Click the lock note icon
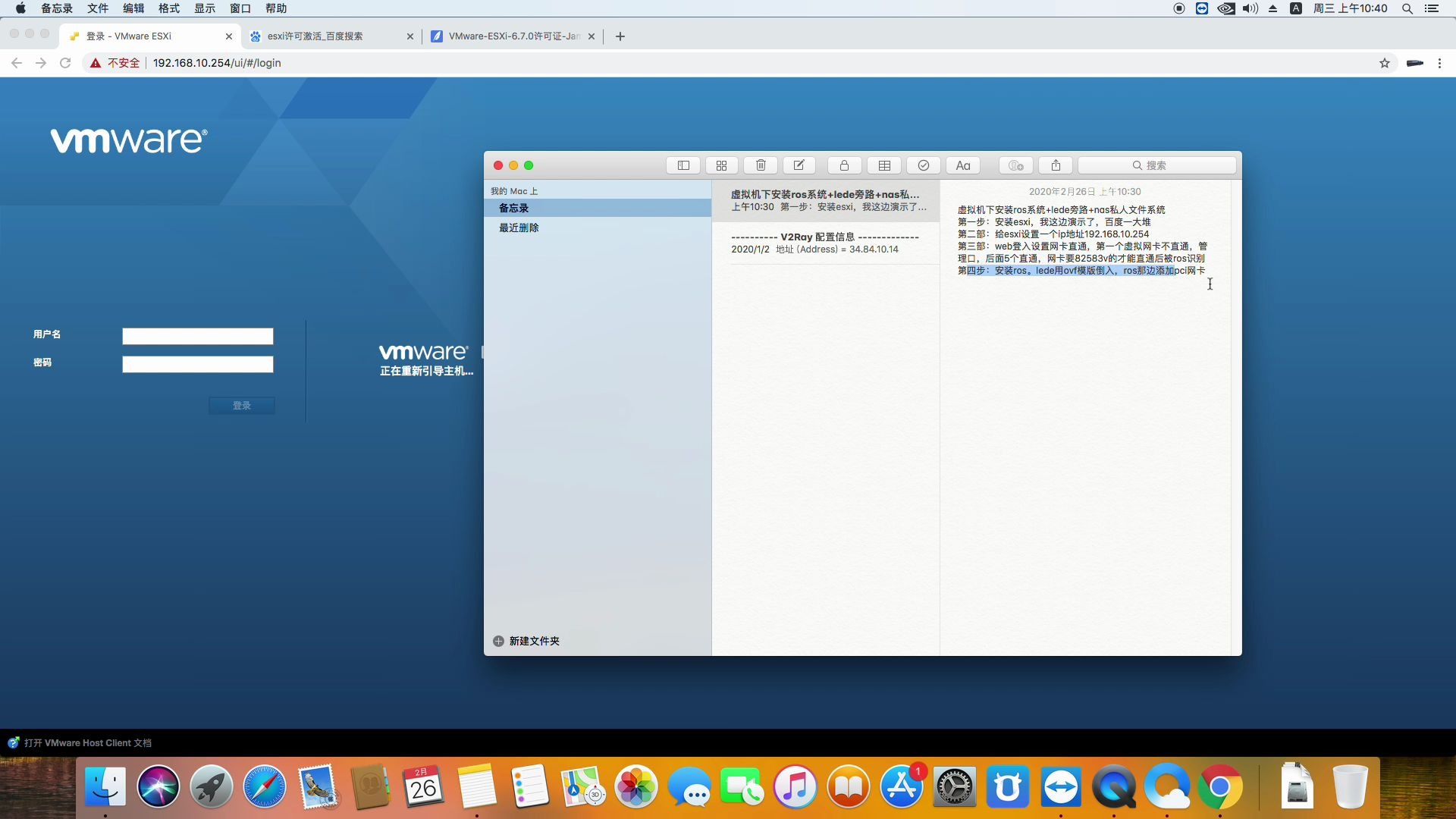The image size is (1456, 819). point(844,165)
